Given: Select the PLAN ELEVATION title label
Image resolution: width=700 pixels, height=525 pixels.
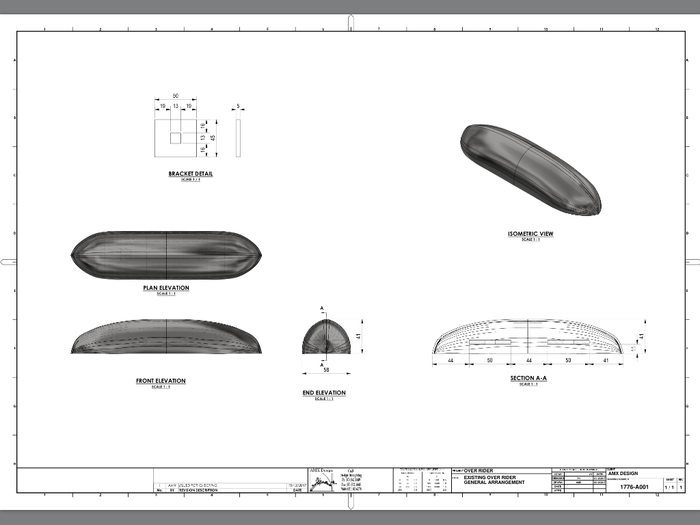Looking at the screenshot, I should coord(166,288).
